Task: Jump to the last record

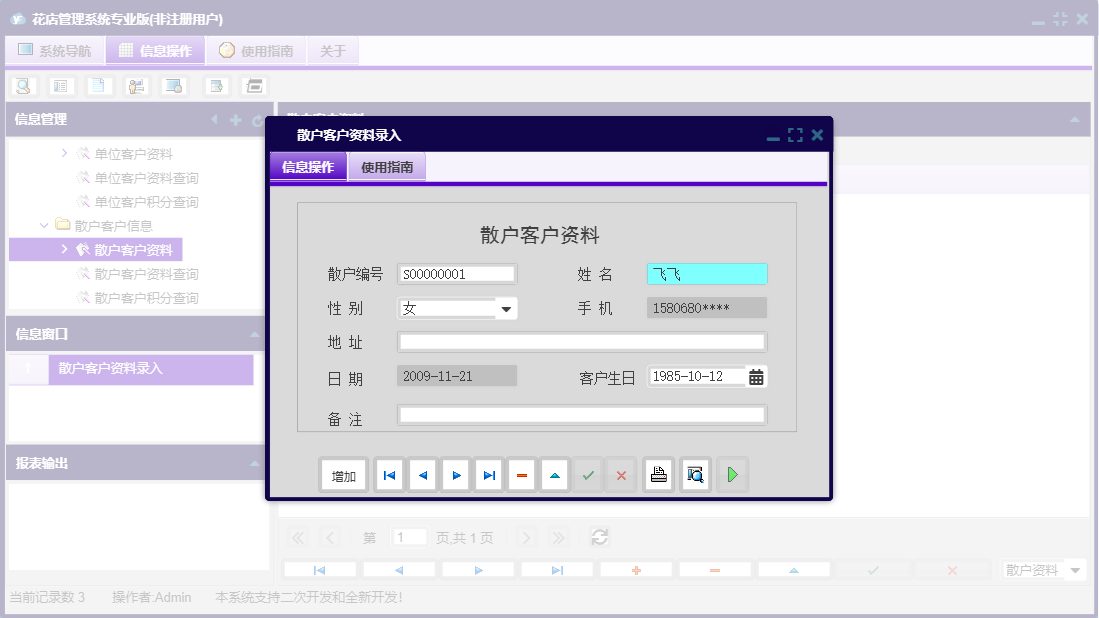Action: coord(488,475)
